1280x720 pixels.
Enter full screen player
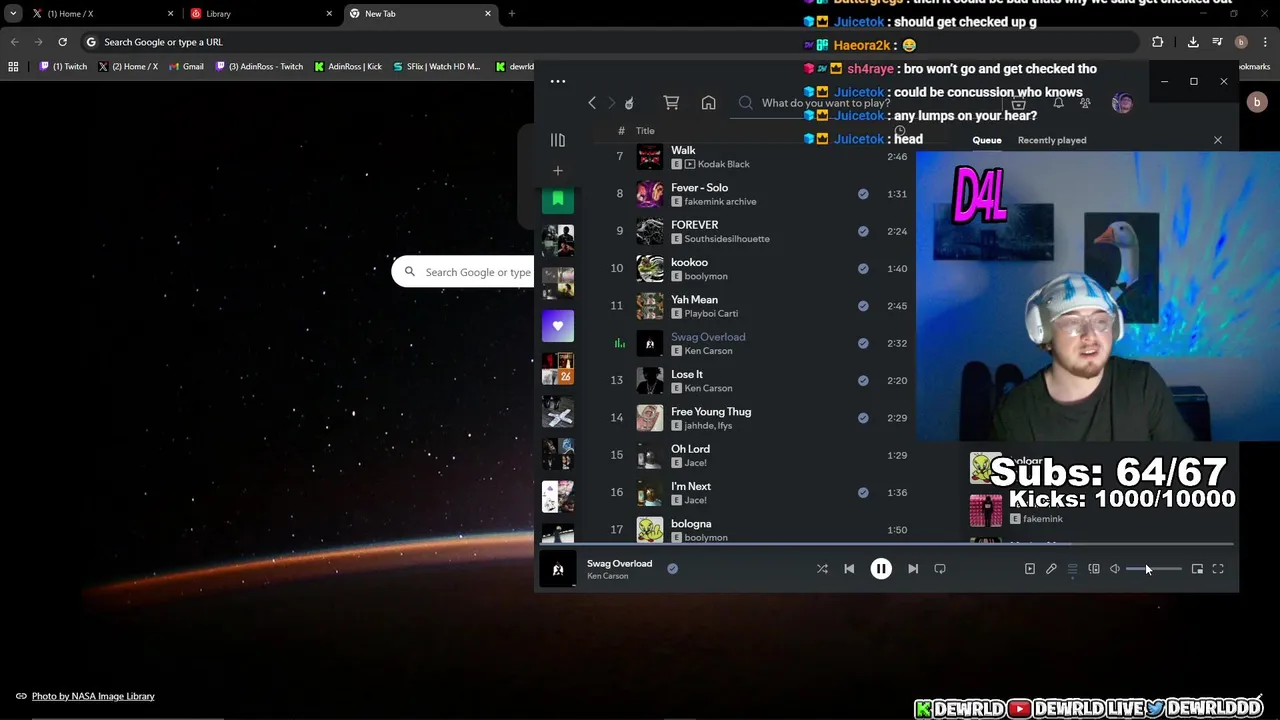pyautogui.click(x=1218, y=569)
